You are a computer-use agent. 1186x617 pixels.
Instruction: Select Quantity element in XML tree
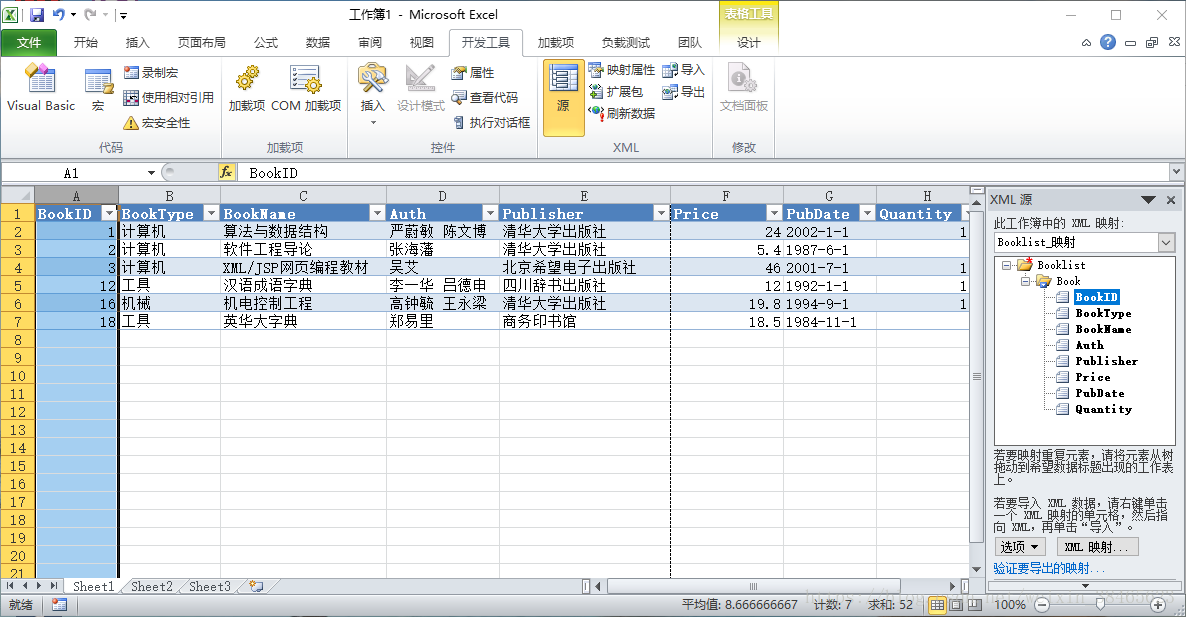tap(1103, 409)
